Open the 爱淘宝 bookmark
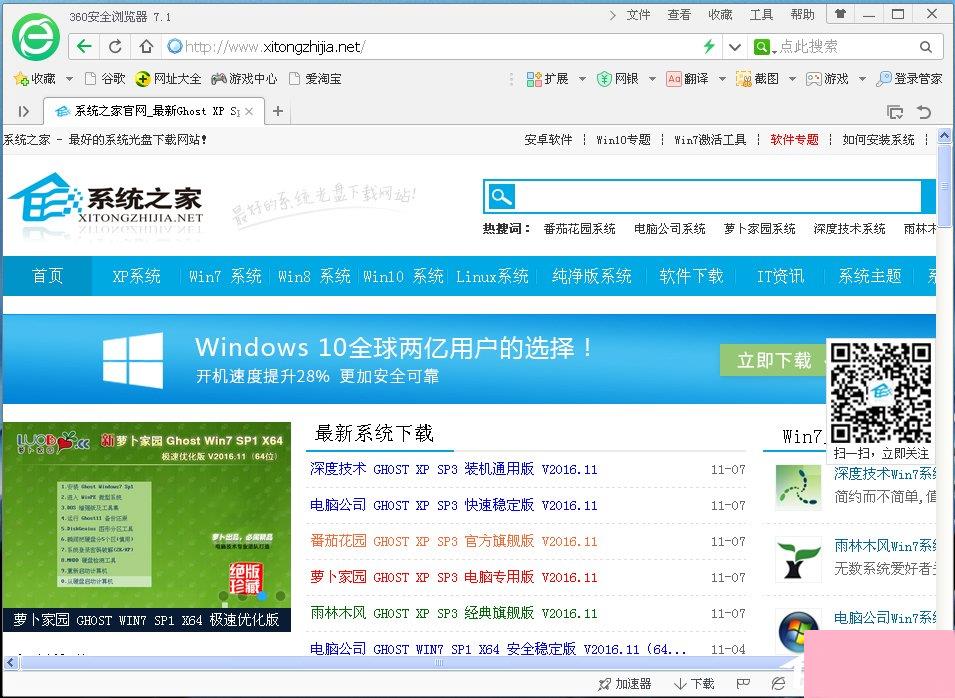This screenshot has height=698, width=955. point(315,79)
